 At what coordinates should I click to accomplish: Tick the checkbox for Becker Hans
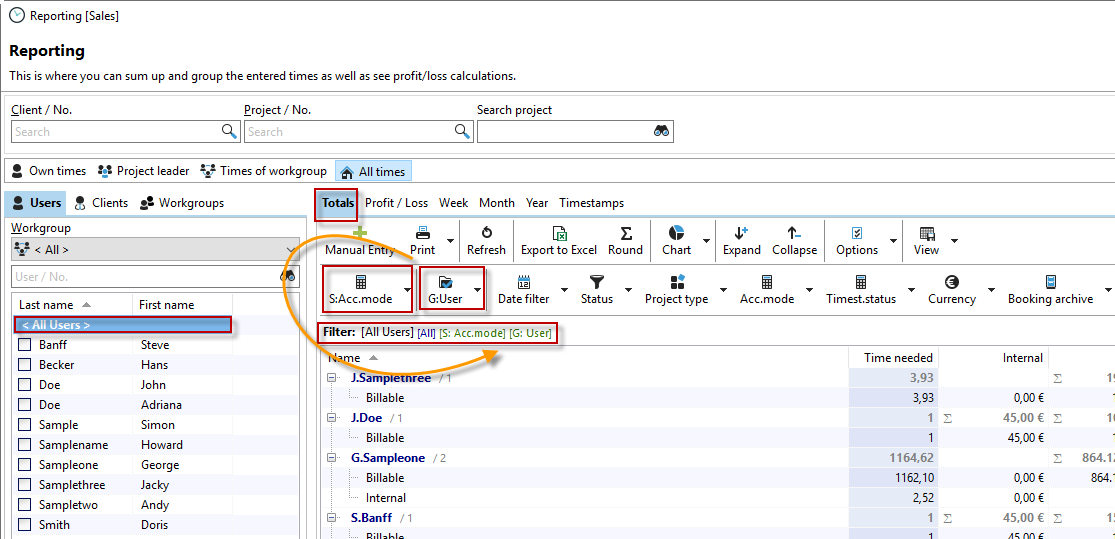click(x=25, y=365)
